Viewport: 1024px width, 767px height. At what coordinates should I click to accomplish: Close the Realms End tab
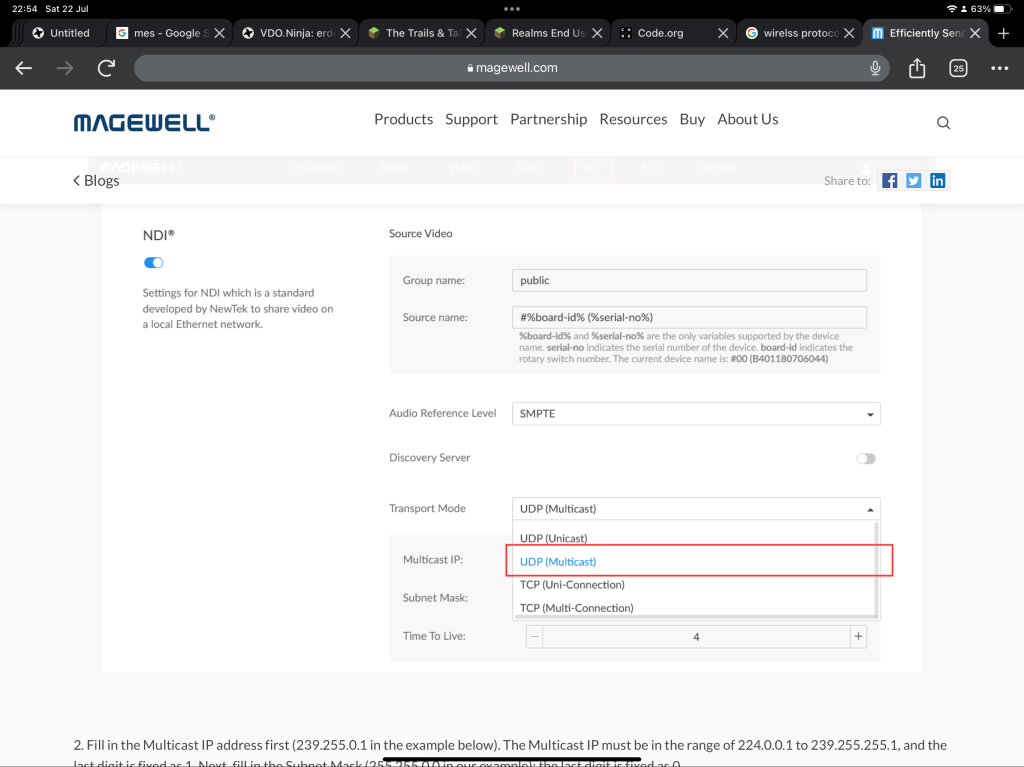(597, 33)
